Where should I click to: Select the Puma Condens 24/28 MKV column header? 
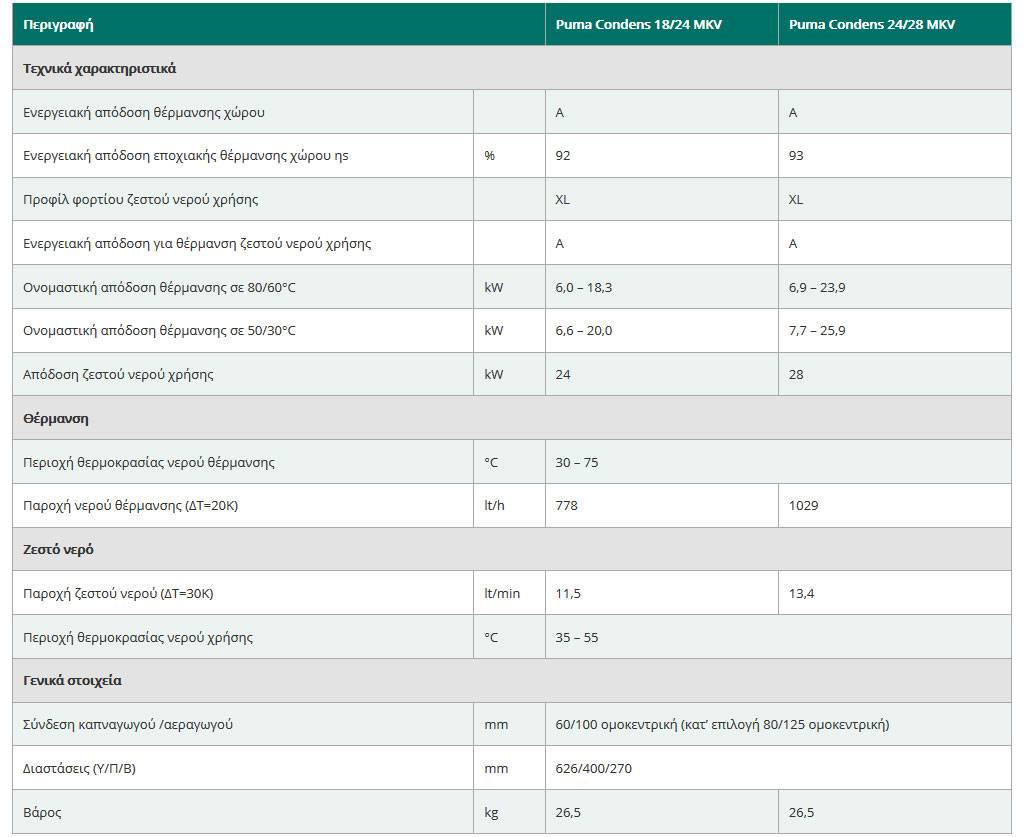[871, 24]
